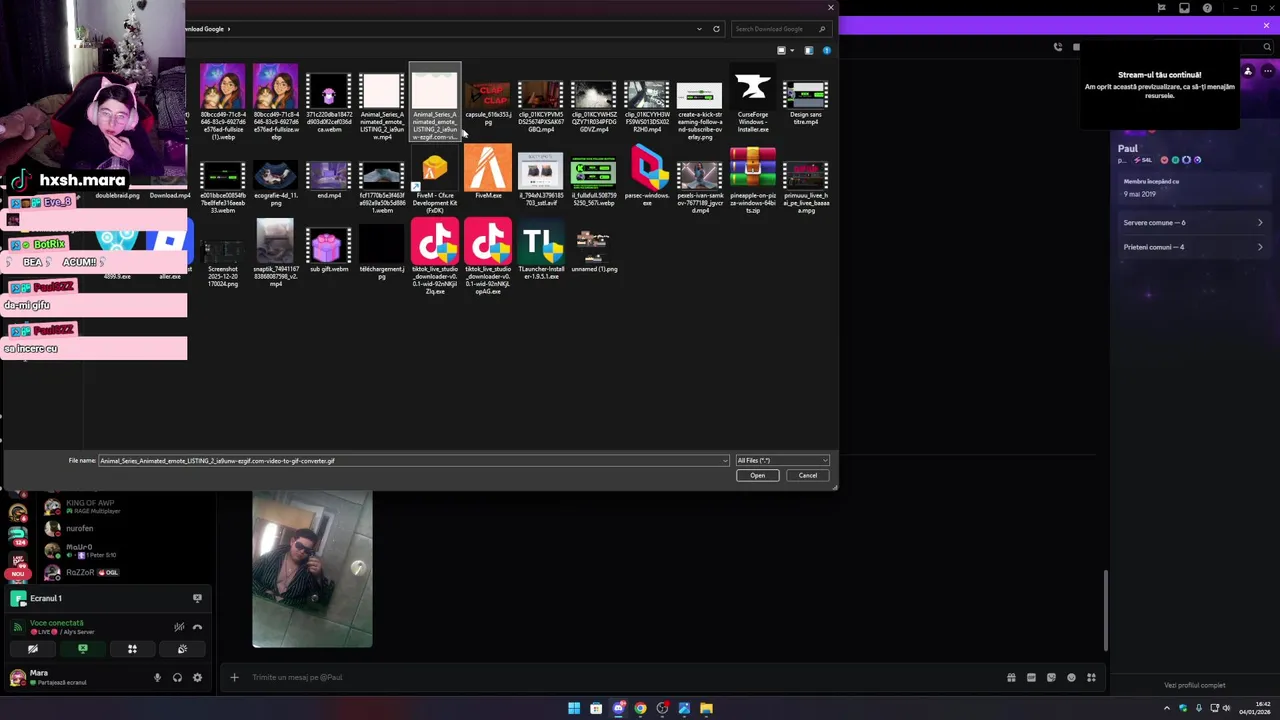This screenshot has height=720, width=1280.
Task: Refresh the file dialog folder view
Action: click(x=716, y=29)
